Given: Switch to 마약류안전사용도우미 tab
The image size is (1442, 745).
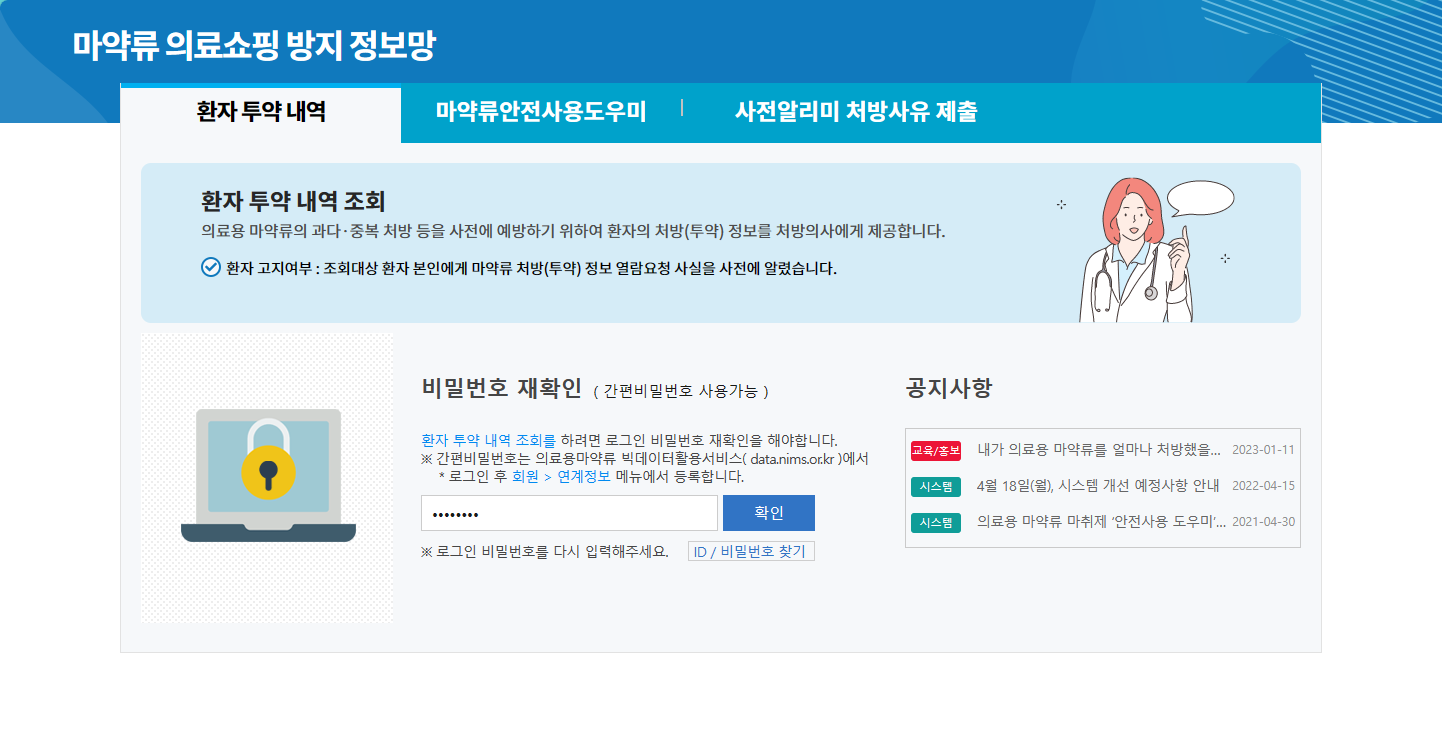Looking at the screenshot, I should 541,112.
